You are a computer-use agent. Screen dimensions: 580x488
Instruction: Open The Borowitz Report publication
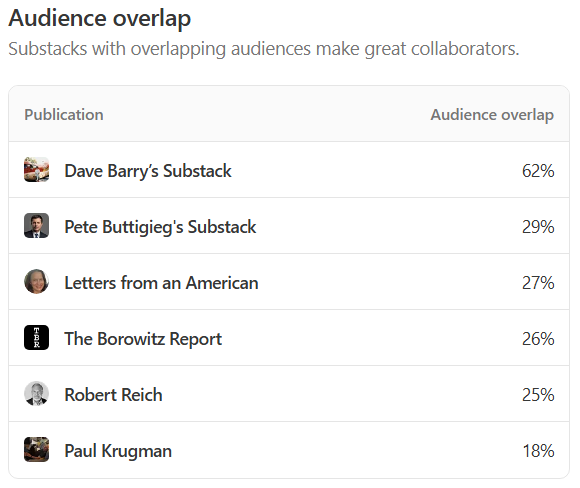[x=143, y=339]
